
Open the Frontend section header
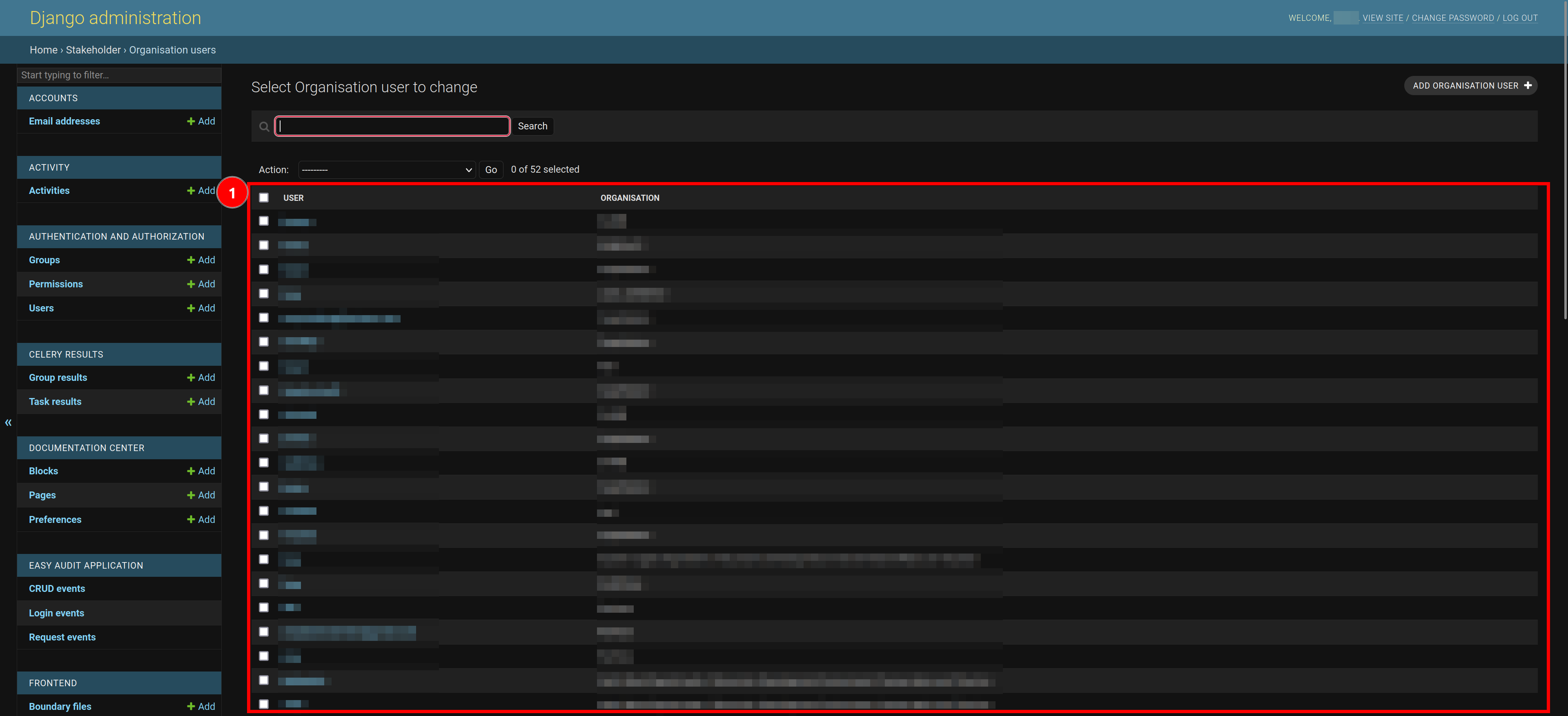tap(53, 683)
